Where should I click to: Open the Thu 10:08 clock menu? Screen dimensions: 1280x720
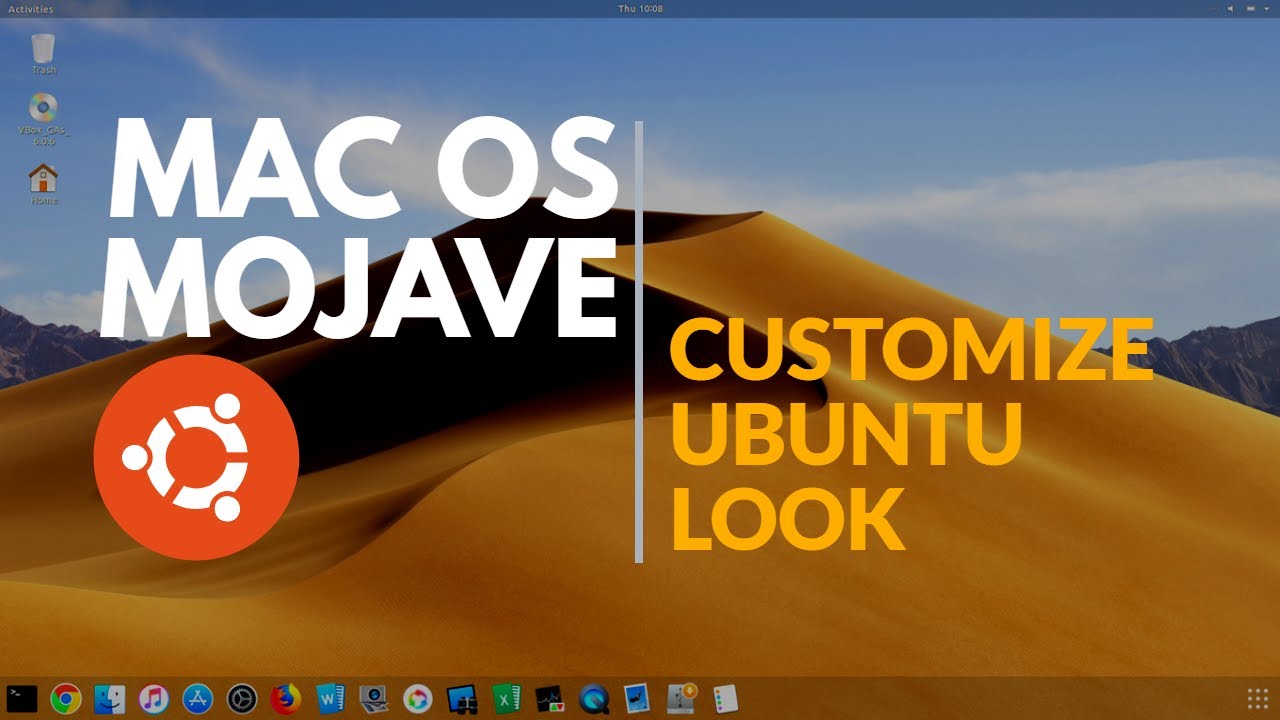640,8
